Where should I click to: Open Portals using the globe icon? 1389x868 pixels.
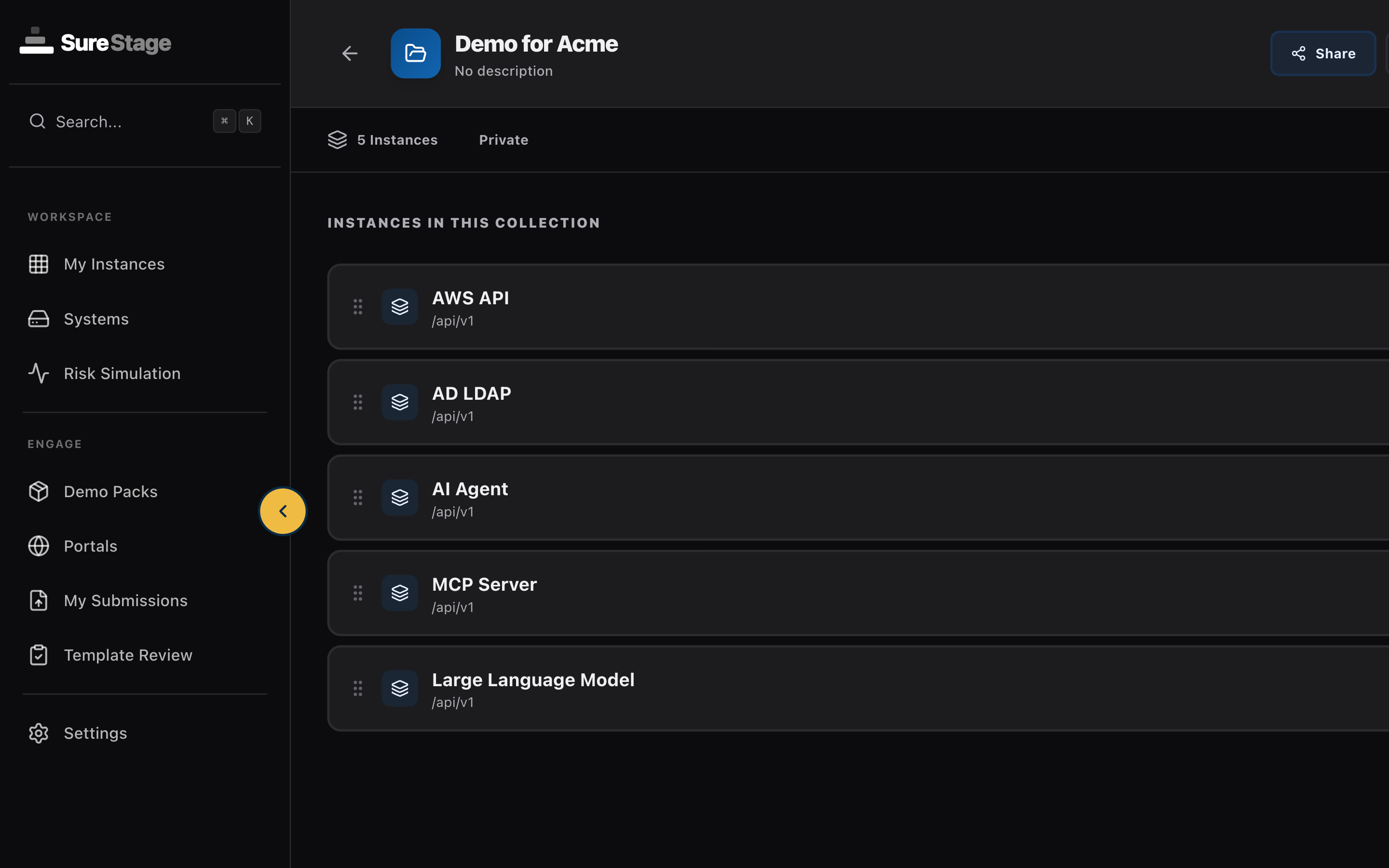(38, 546)
